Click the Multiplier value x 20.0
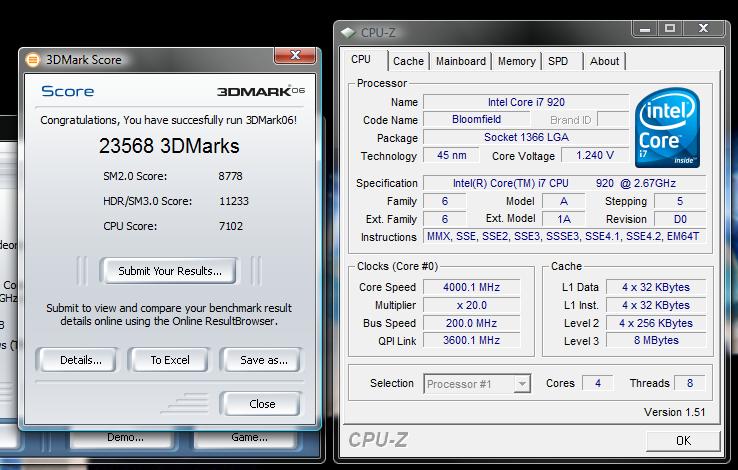The width and height of the screenshot is (738, 470). tap(471, 305)
